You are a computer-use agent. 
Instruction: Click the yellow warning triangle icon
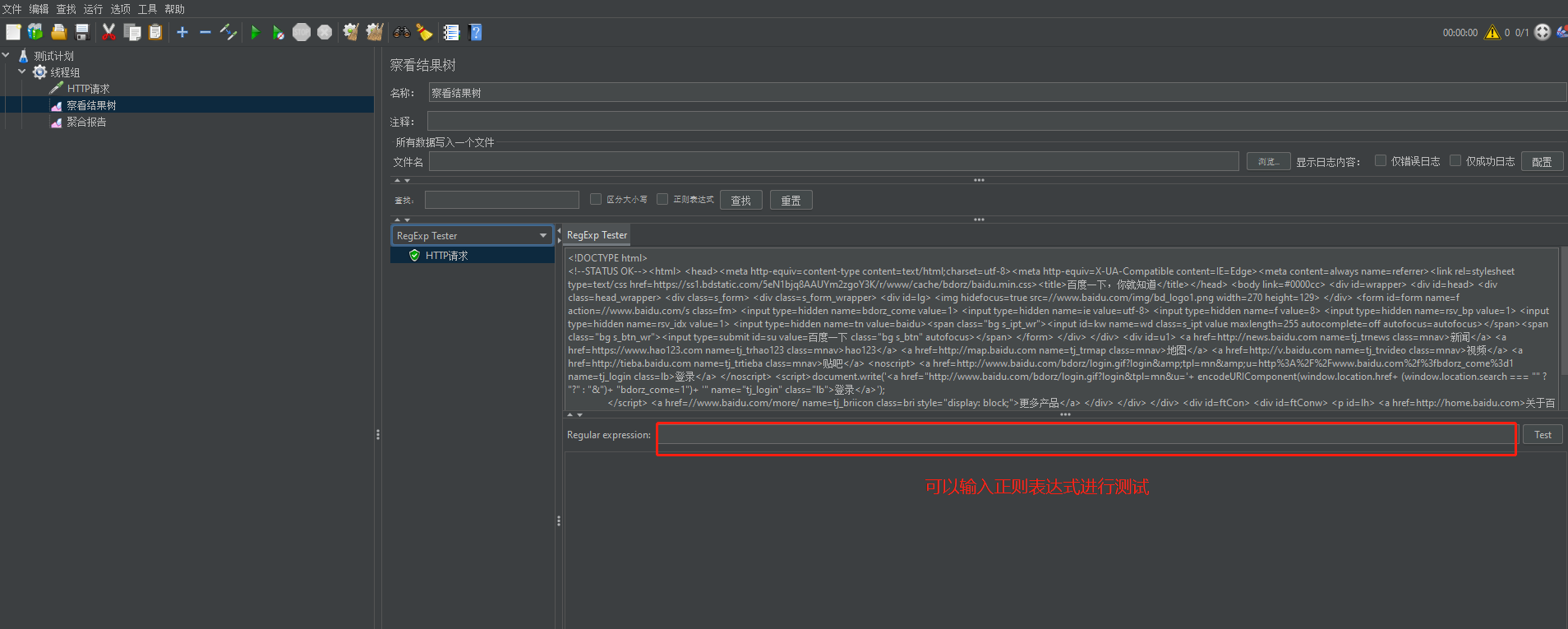pyautogui.click(x=1492, y=32)
